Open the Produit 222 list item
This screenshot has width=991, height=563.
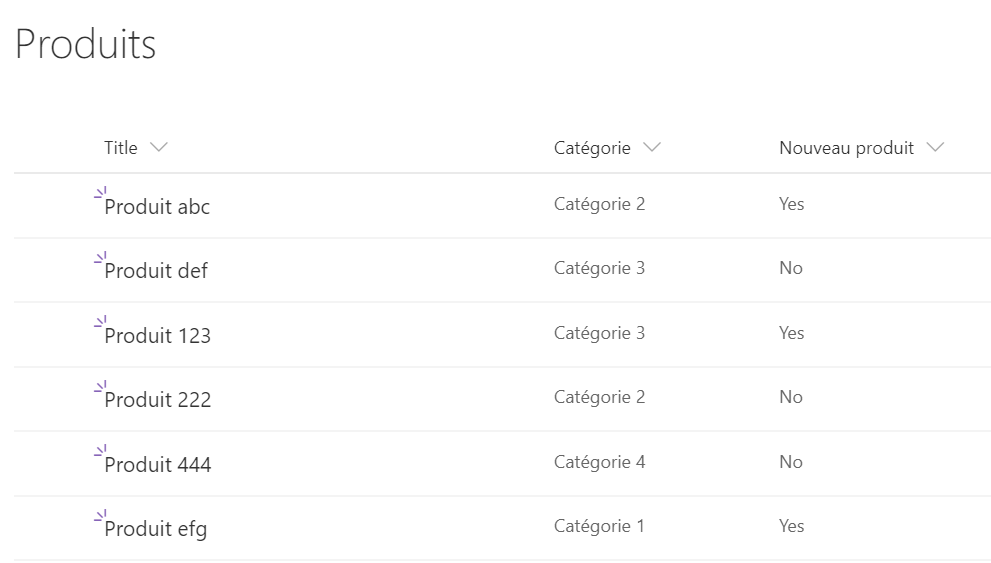coord(158,400)
